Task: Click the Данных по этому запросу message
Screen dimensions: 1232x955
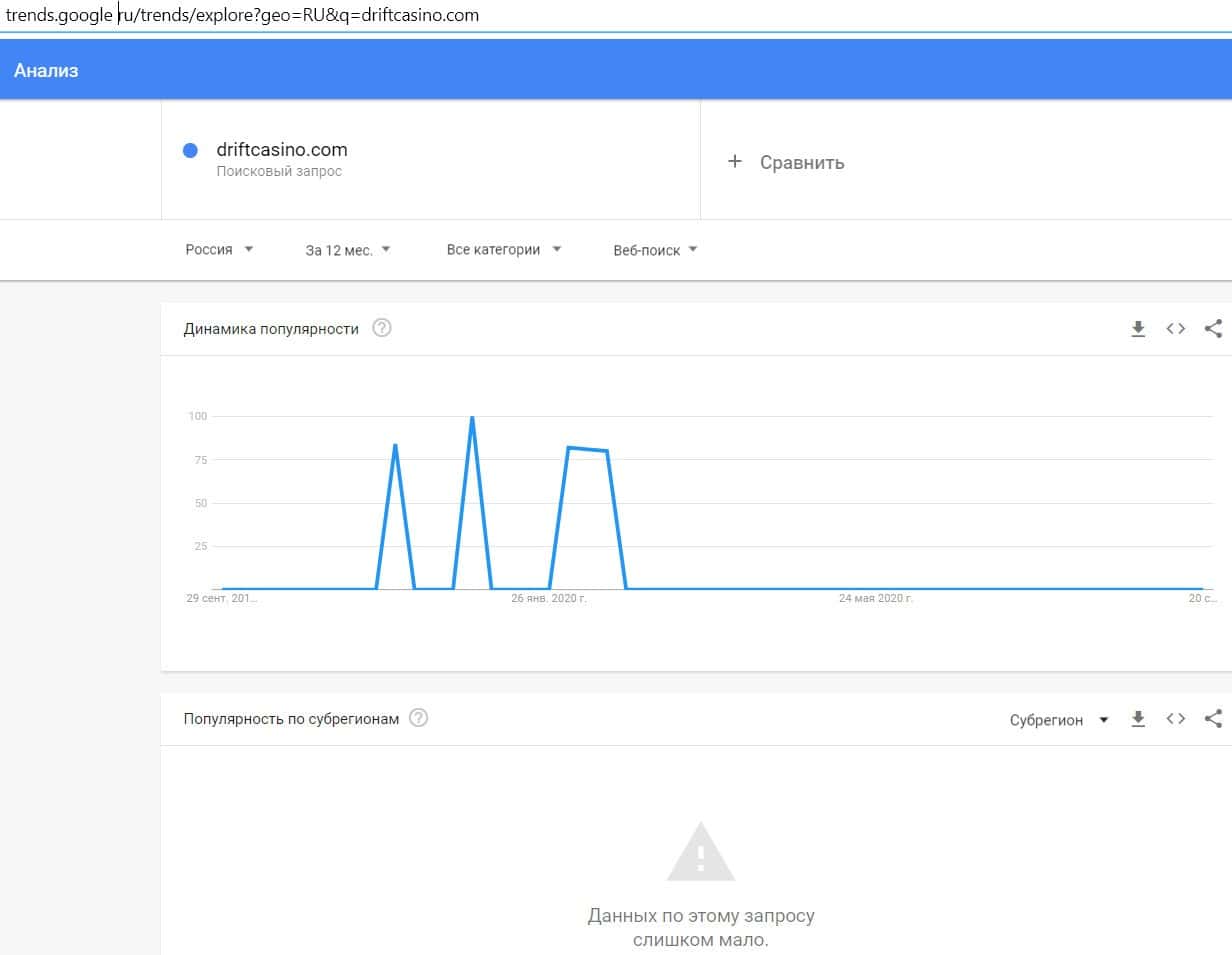Action: tap(701, 927)
